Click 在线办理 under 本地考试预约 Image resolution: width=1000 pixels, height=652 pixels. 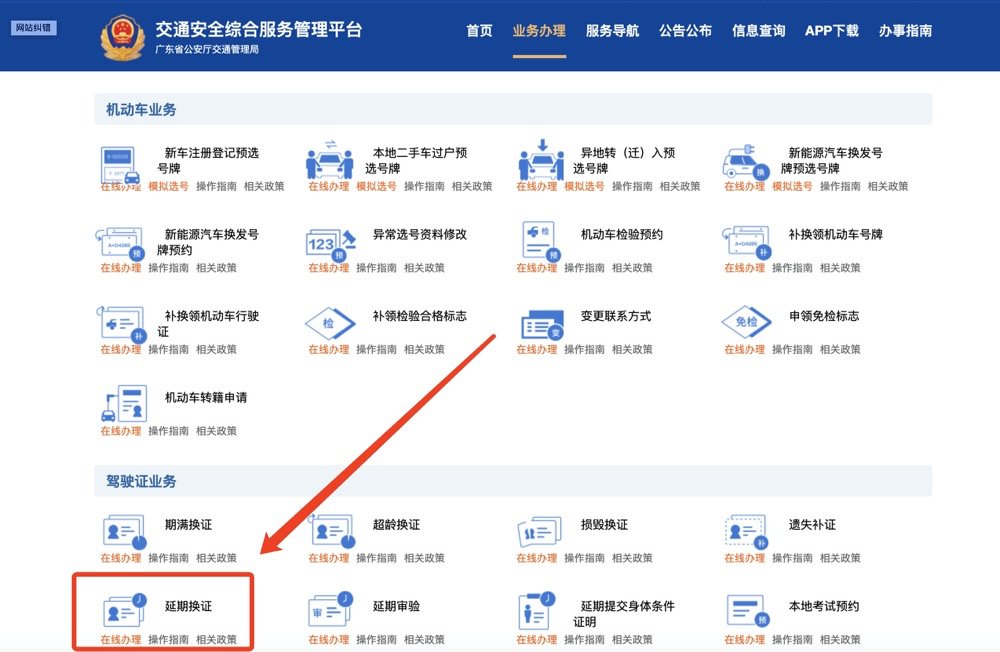pyautogui.click(x=744, y=640)
